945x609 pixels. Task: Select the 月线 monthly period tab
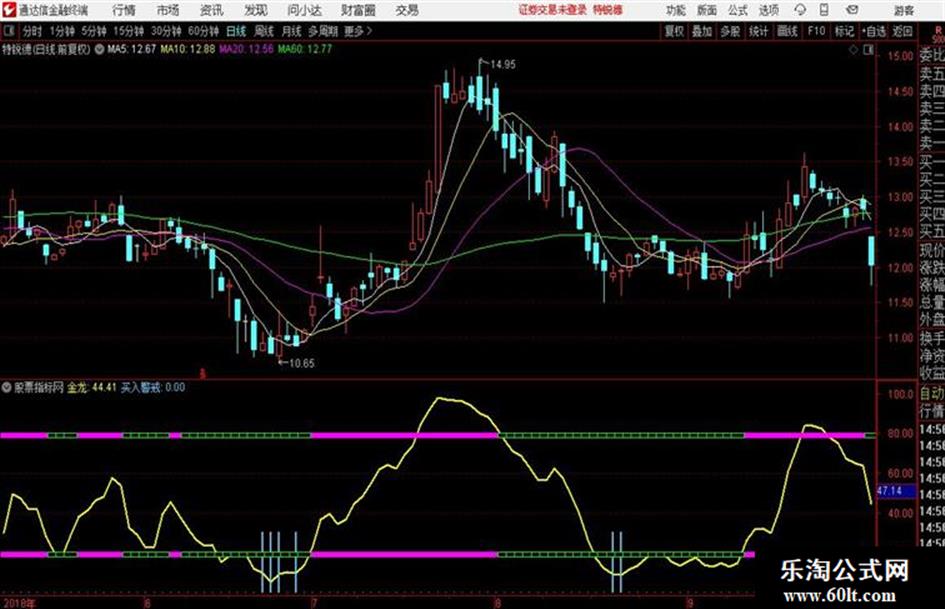pos(291,31)
